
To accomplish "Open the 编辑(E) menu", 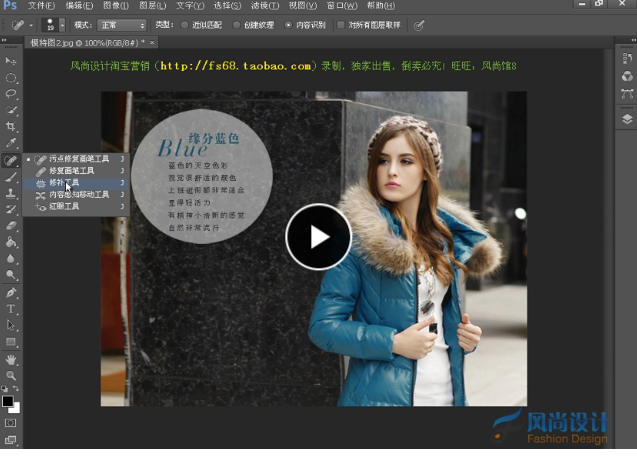I will 79,6.
